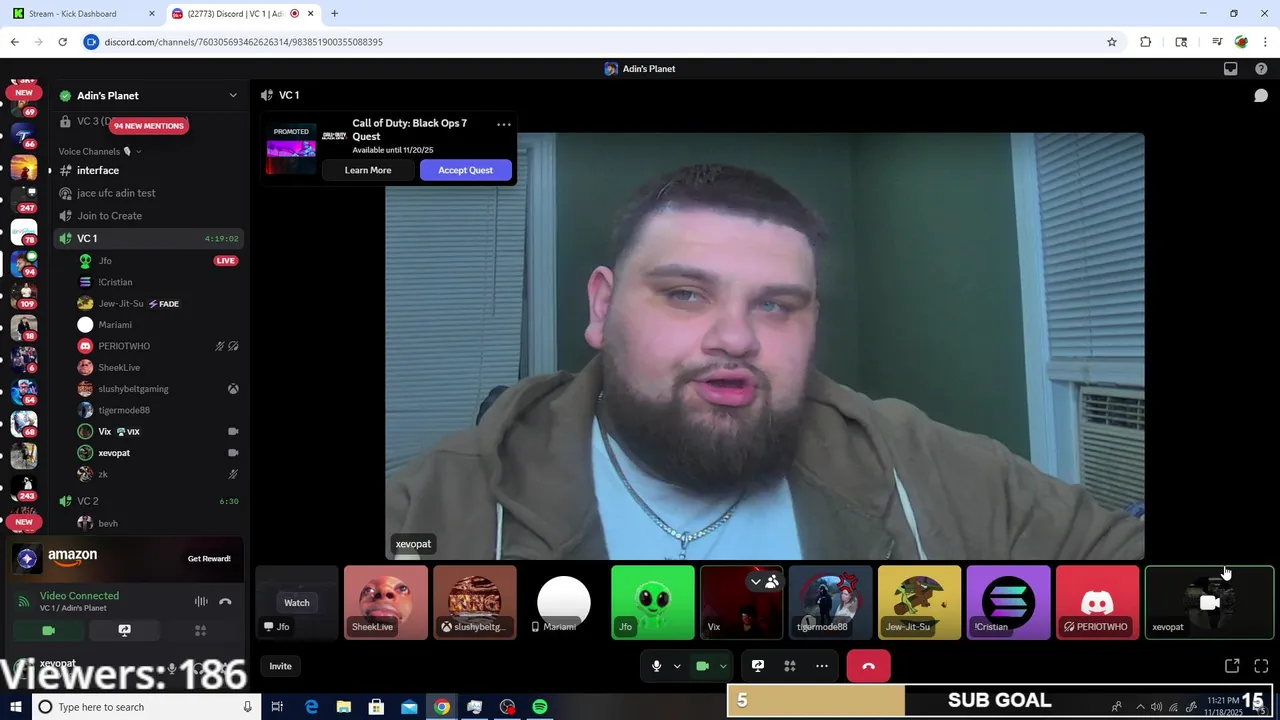Switch to the Discord browser tab

tap(241, 14)
